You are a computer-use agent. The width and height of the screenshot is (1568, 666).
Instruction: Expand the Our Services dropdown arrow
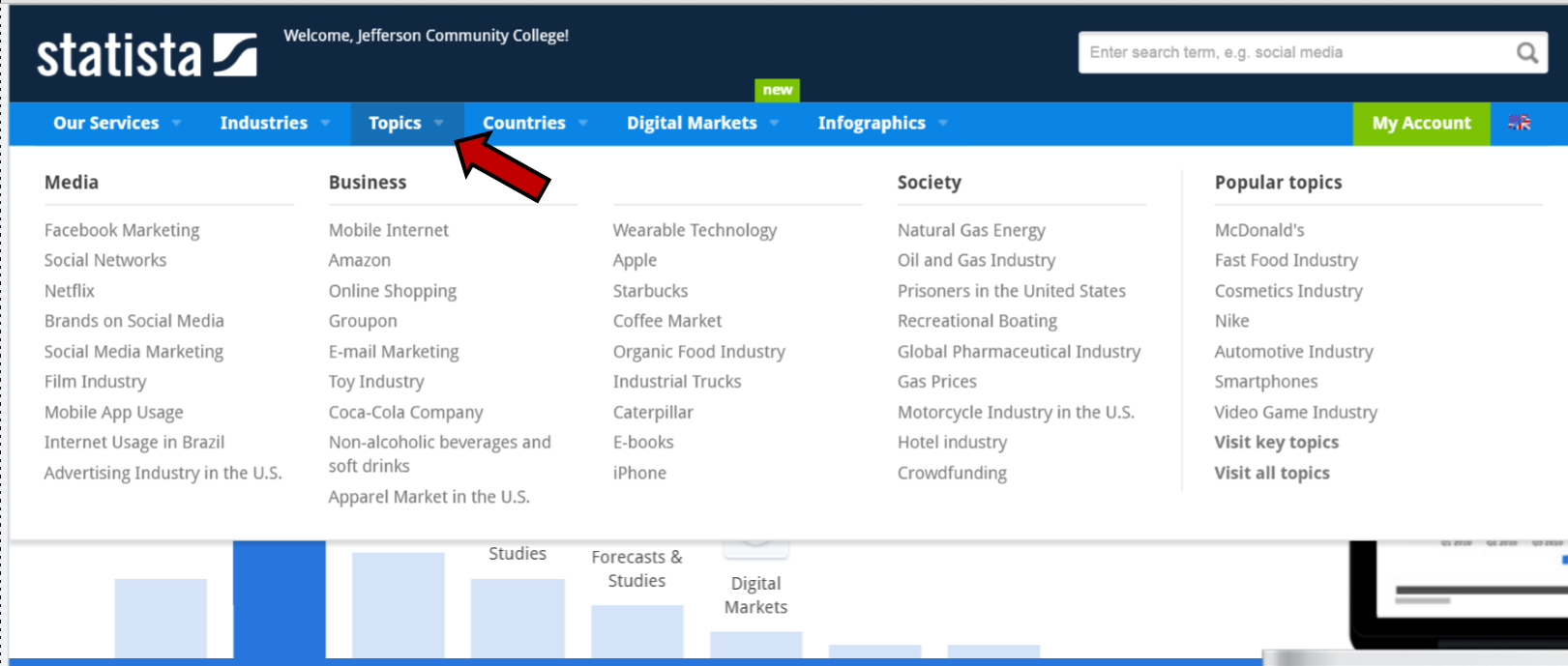click(176, 123)
